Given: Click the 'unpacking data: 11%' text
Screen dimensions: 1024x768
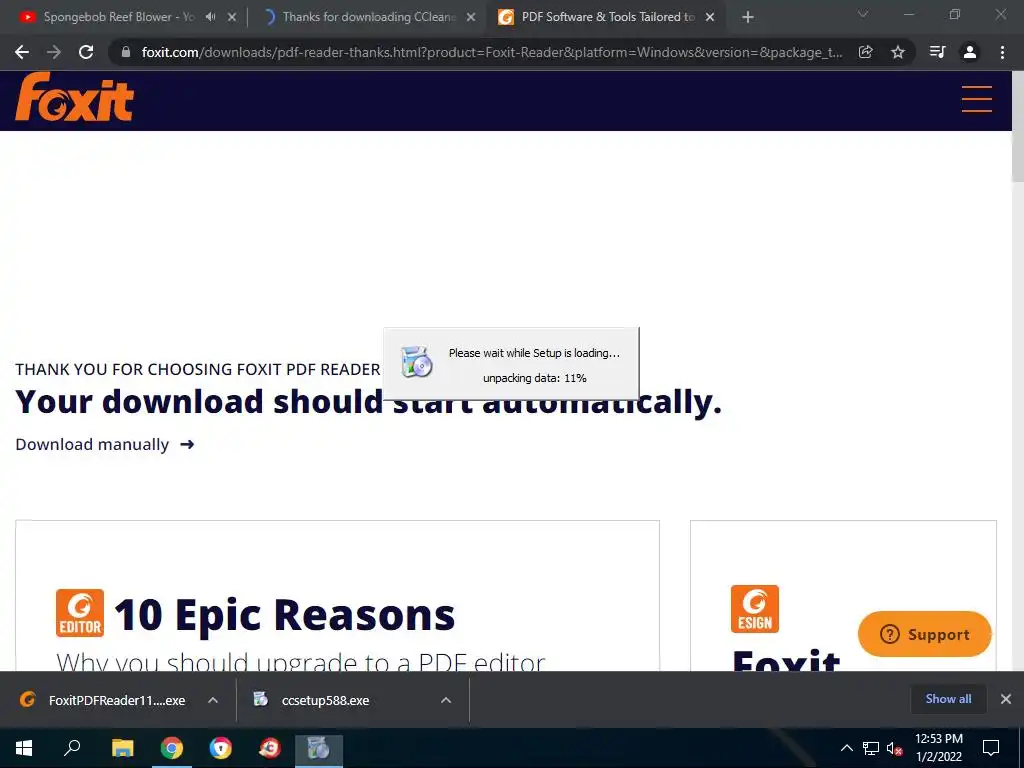Looking at the screenshot, I should point(534,378).
